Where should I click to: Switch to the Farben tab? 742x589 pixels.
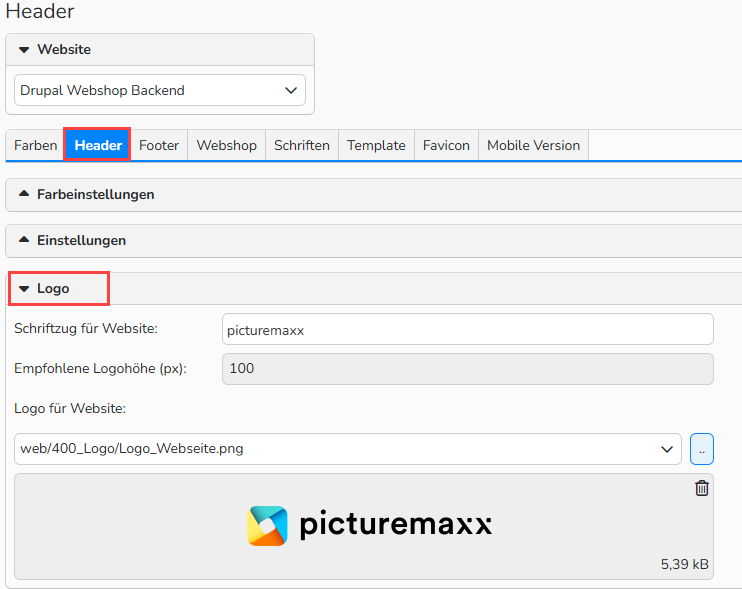[x=35, y=145]
